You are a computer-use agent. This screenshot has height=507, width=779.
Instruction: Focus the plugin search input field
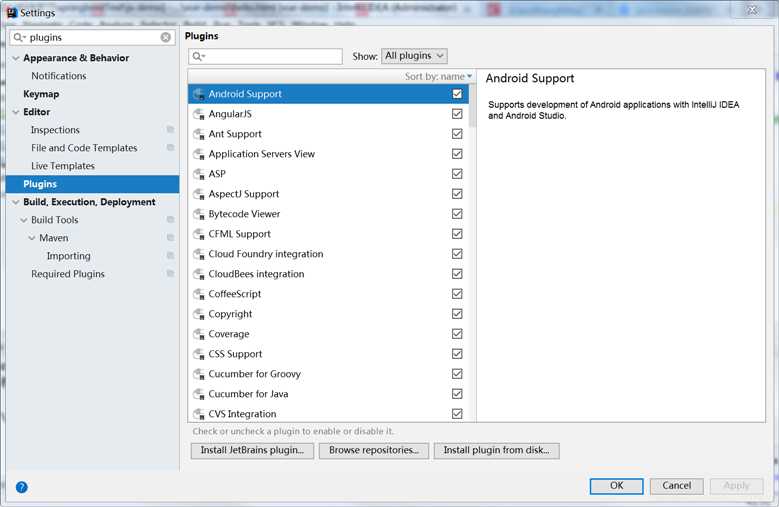pos(265,56)
